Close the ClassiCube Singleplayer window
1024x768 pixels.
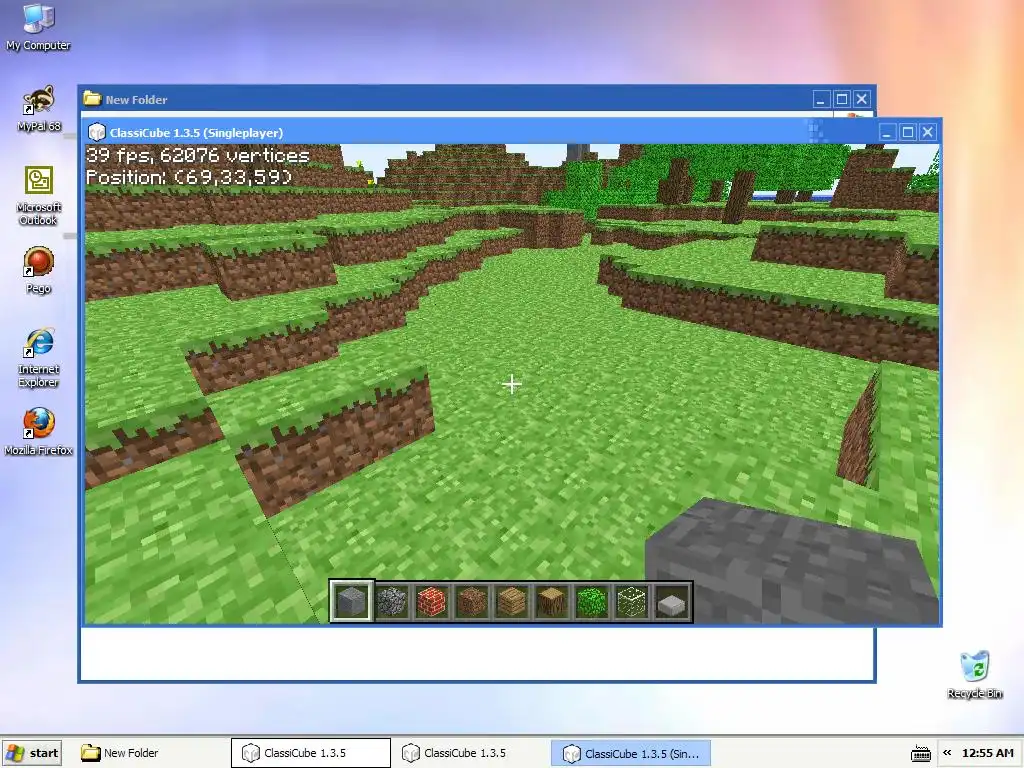point(928,133)
